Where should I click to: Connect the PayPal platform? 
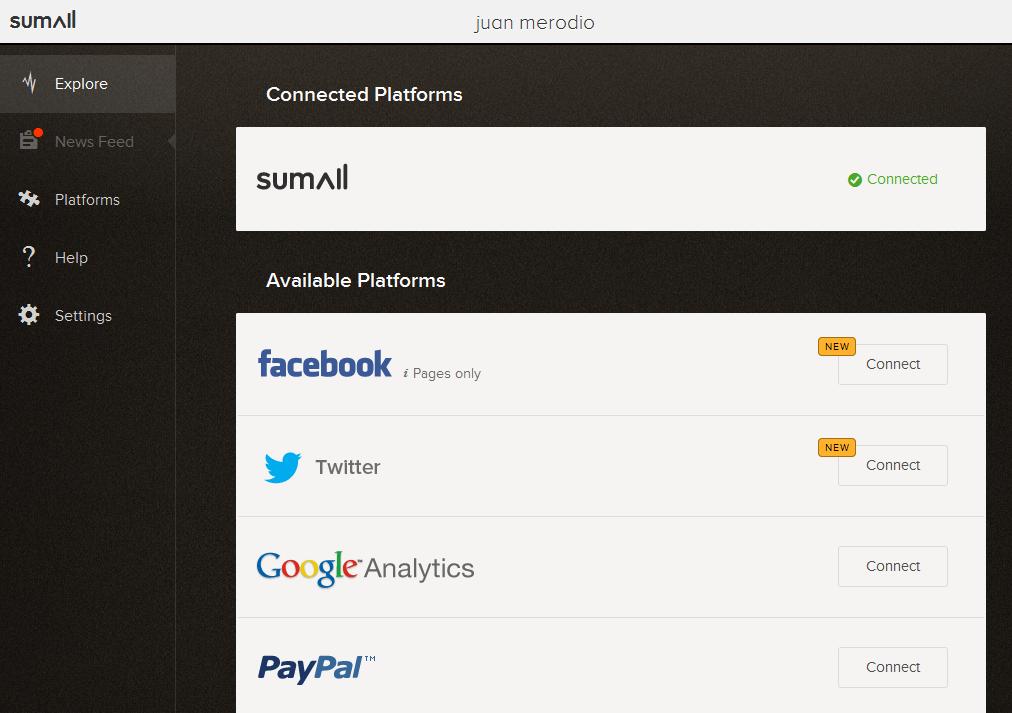[x=893, y=667]
